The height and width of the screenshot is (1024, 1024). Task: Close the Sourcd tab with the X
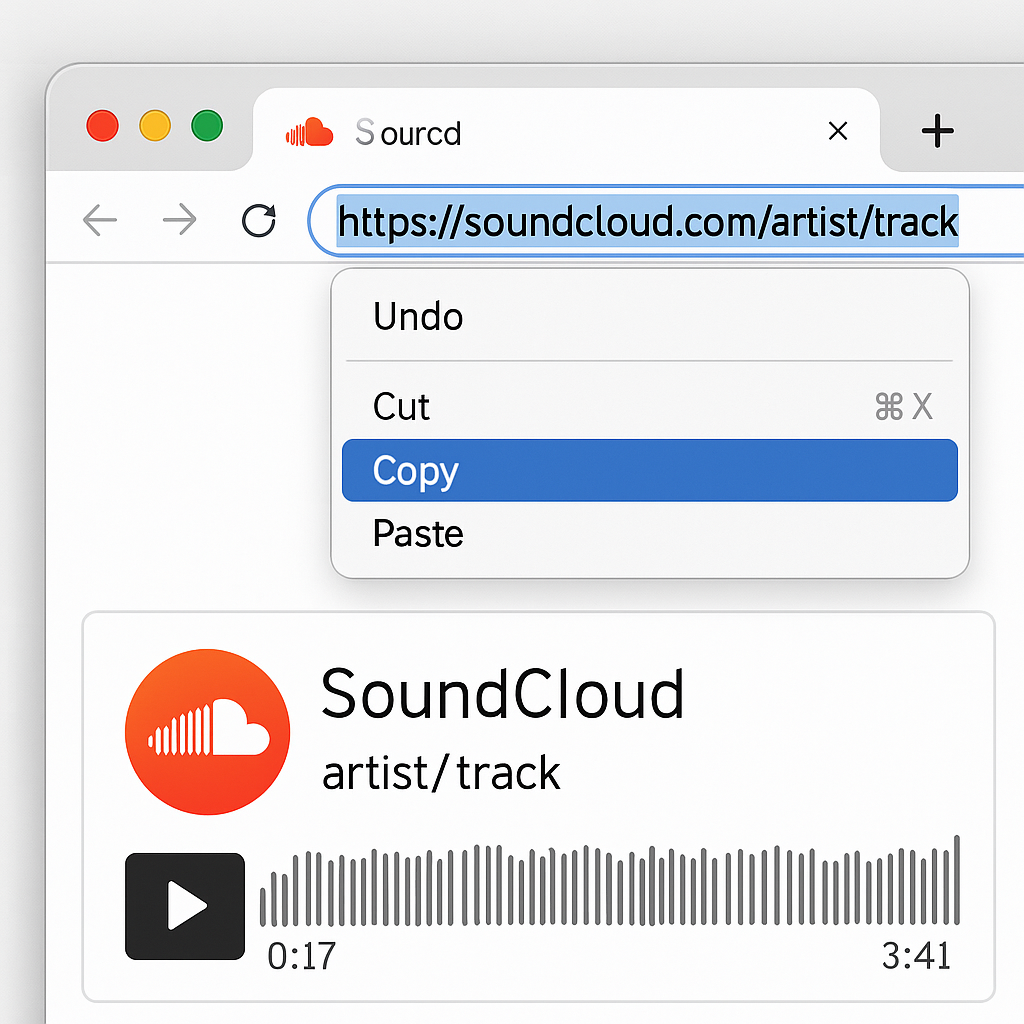838,131
